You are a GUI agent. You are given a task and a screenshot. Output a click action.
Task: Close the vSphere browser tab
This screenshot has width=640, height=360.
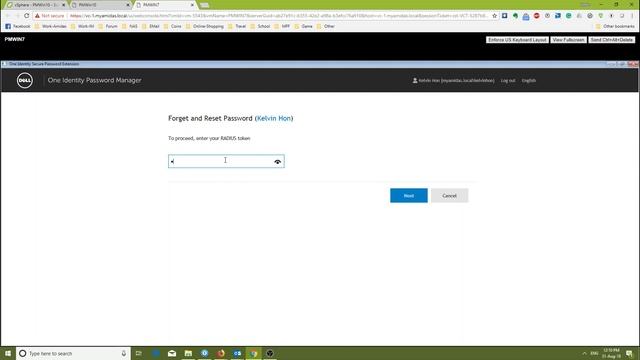(x=63, y=5)
